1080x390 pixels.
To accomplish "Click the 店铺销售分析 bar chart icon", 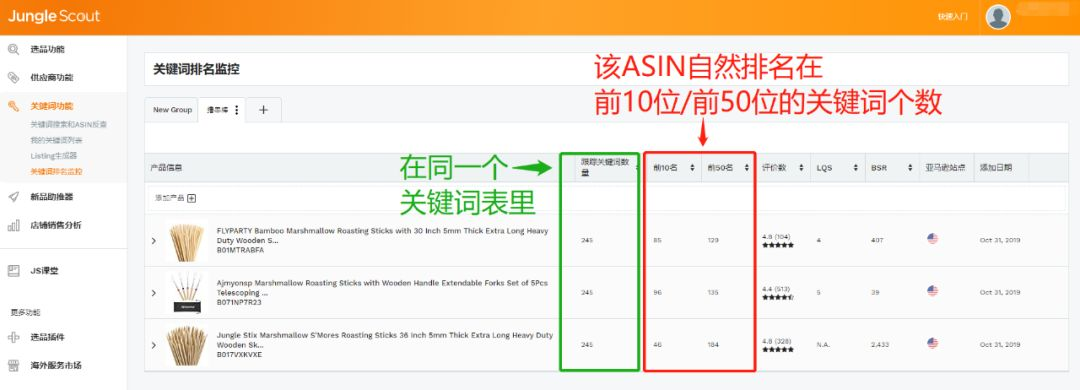I will pos(14,225).
